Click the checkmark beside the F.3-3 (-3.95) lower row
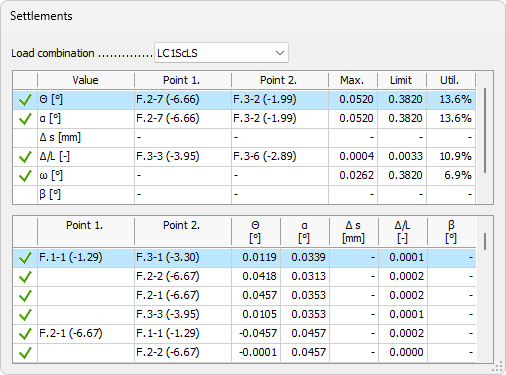This screenshot has width=506, height=375. tap(25, 314)
